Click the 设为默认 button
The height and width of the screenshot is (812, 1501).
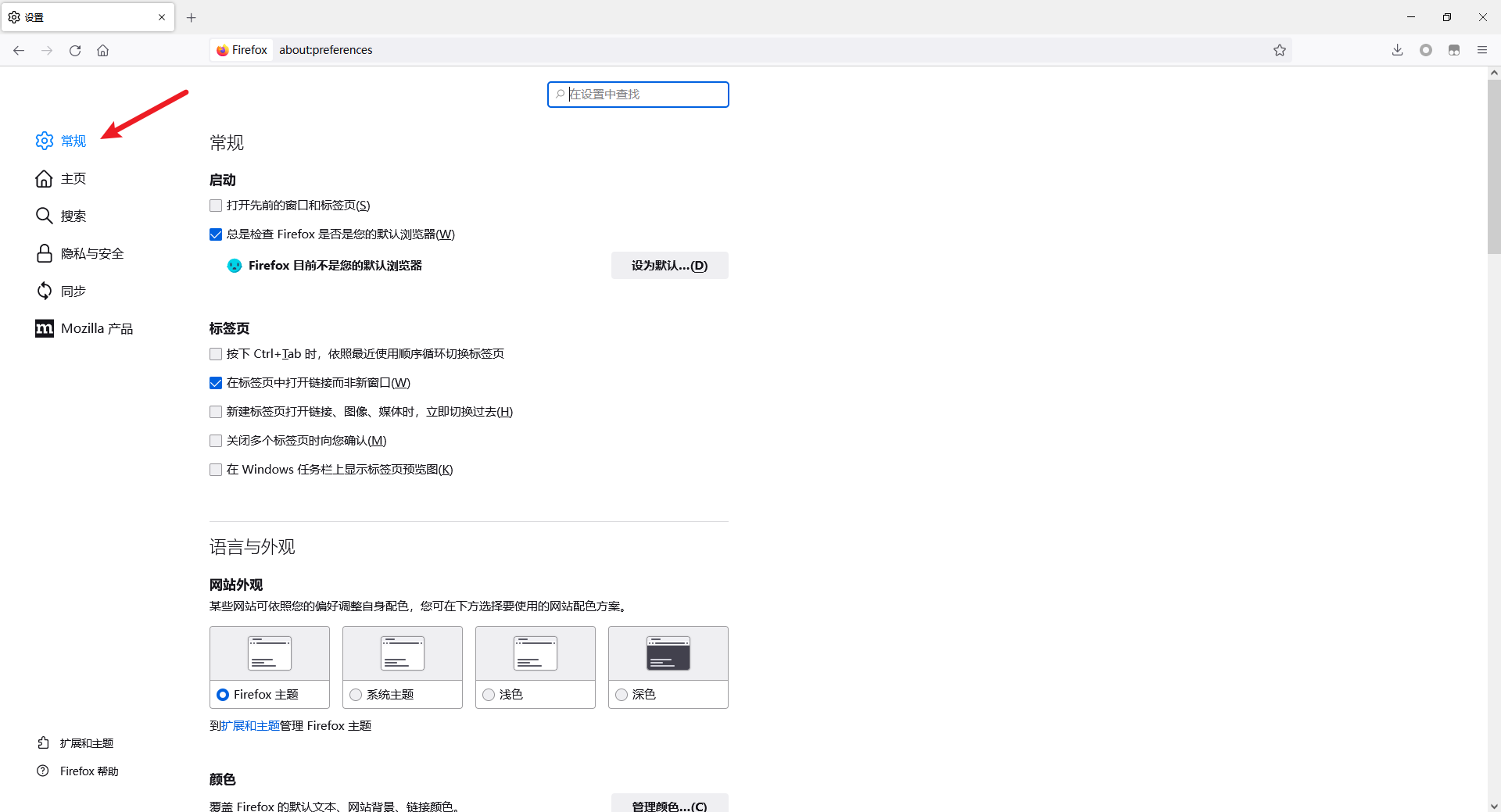670,266
